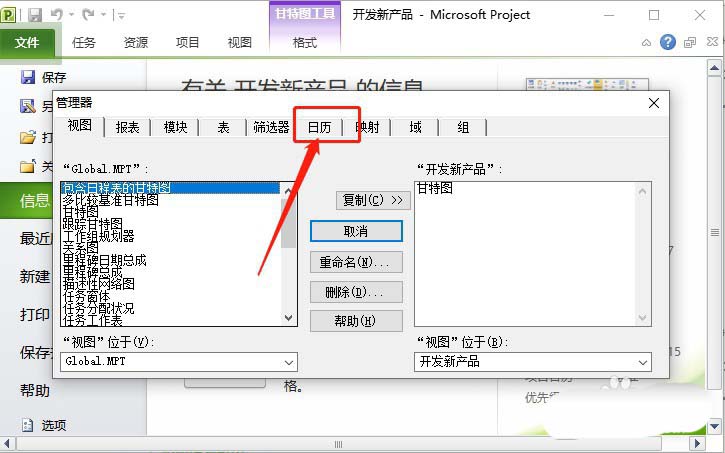Screen dimensions: 725x453
Task: Select 甘特图 in the 开发新产品 list
Action: pos(435,188)
